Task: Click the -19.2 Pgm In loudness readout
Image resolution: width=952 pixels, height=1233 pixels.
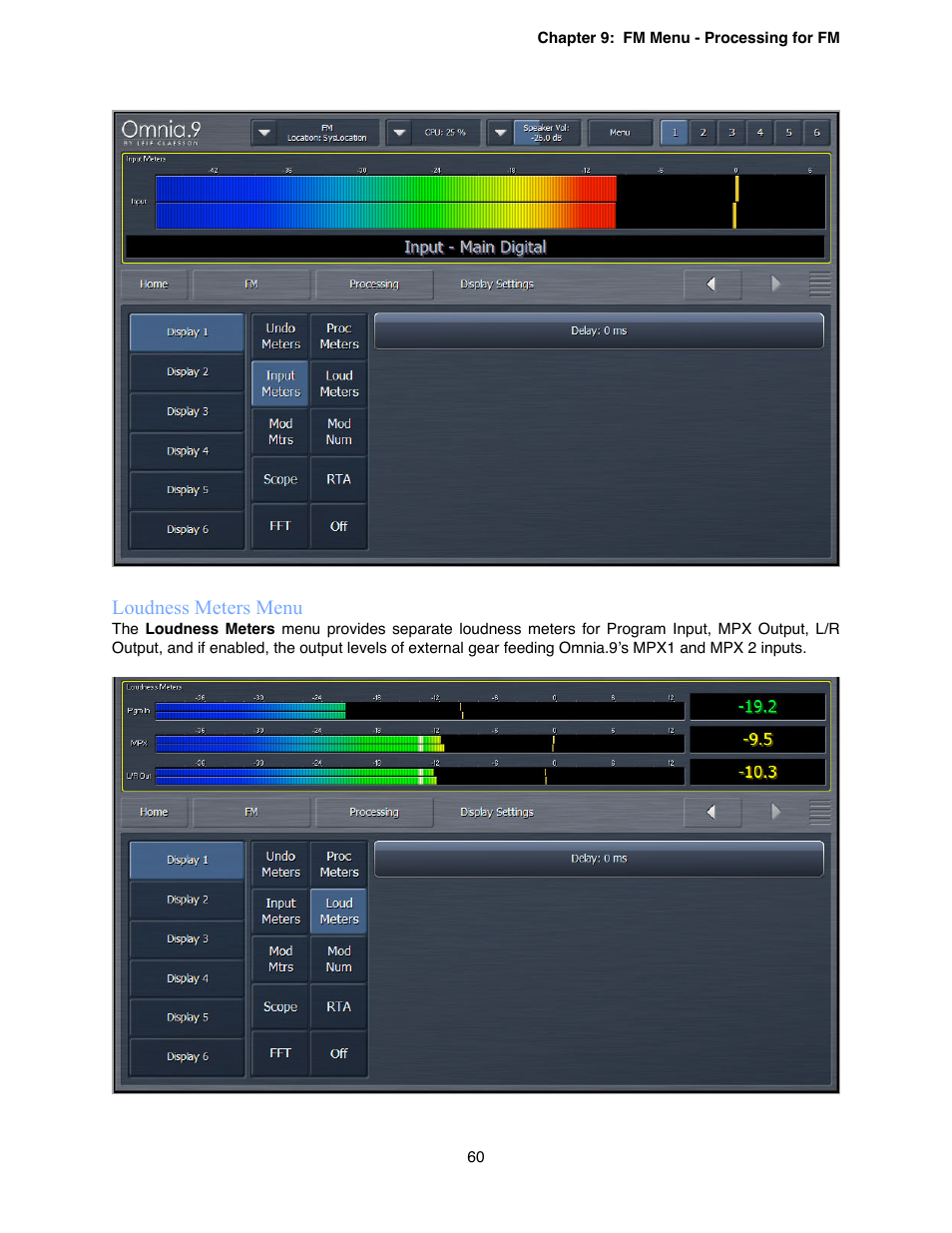Action: click(757, 707)
